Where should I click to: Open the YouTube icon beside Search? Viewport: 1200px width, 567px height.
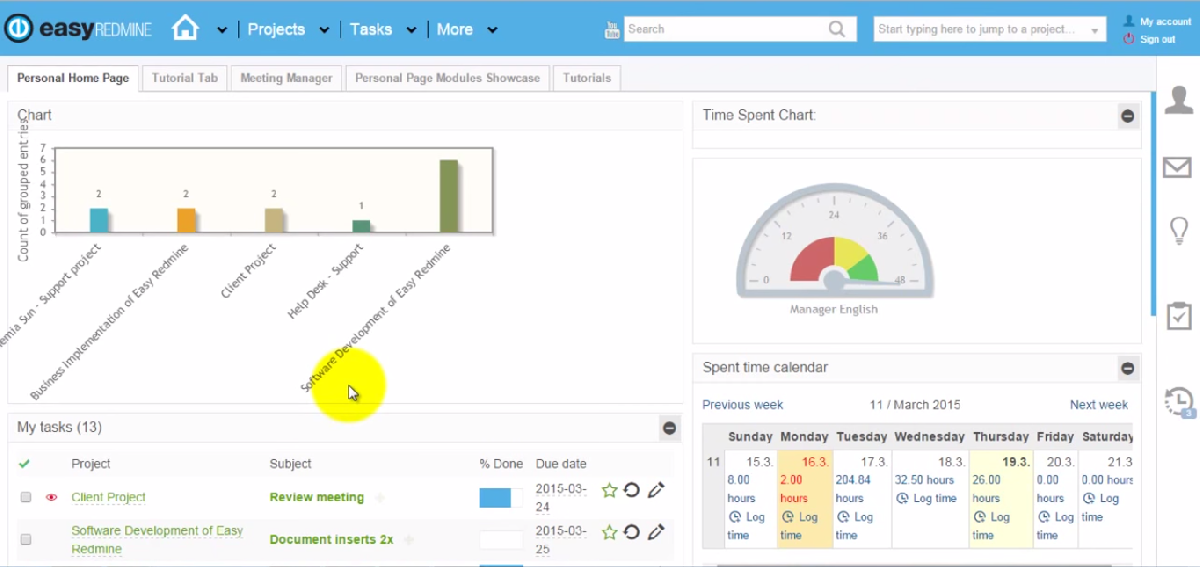pos(613,30)
